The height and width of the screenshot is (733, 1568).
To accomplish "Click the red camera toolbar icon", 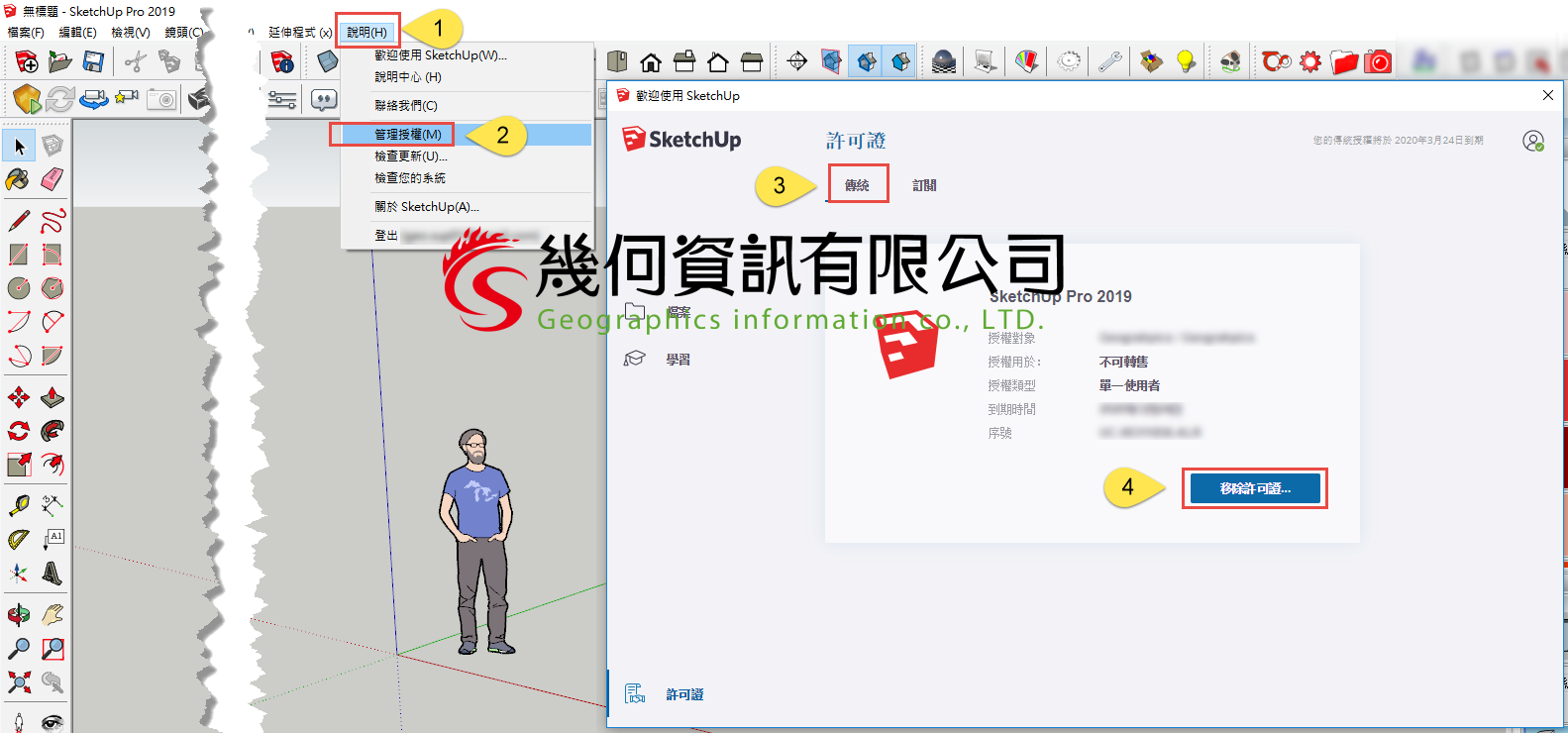I will (1378, 62).
